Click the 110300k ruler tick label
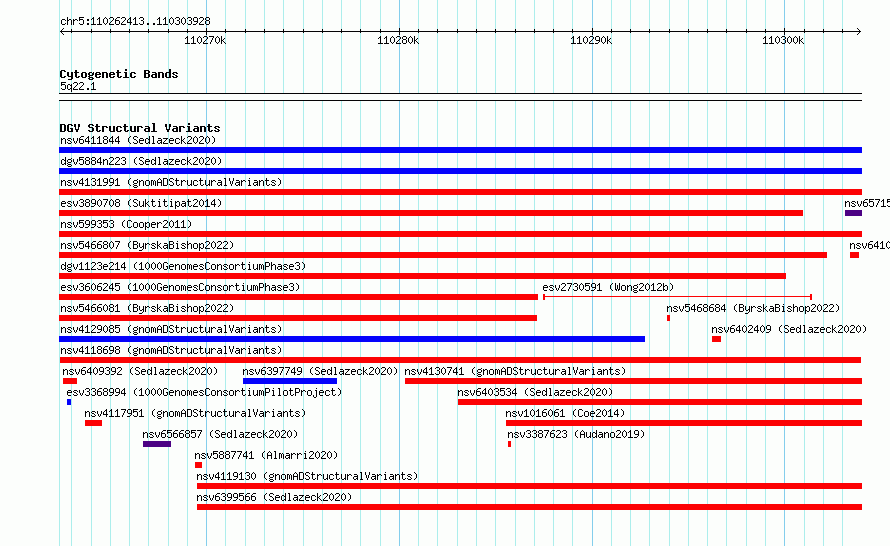Screen dimensions: 890x546 click(783, 40)
